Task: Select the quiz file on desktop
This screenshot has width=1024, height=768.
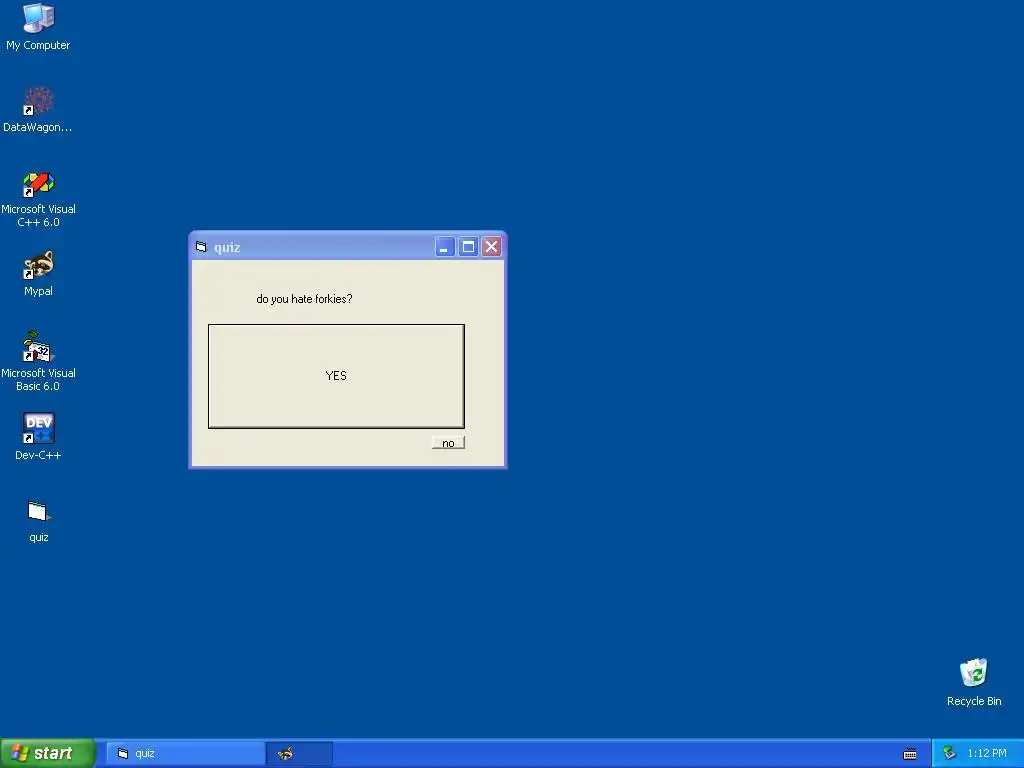Action: (38, 521)
